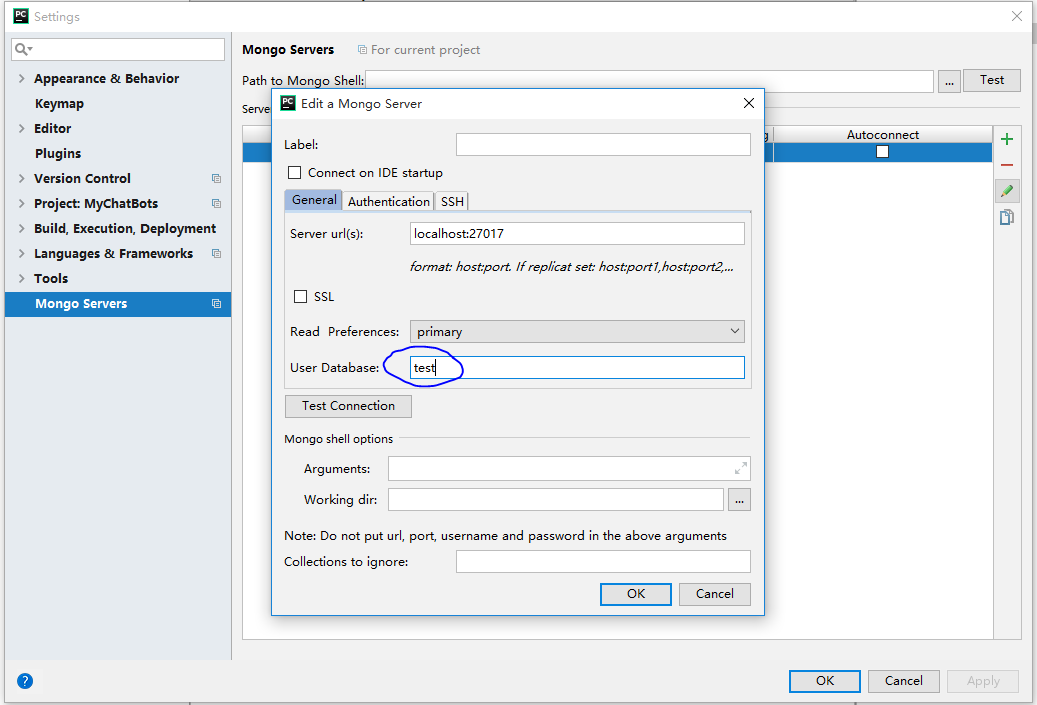Click project-level icon beside Project: MyChatBots

pos(216,204)
